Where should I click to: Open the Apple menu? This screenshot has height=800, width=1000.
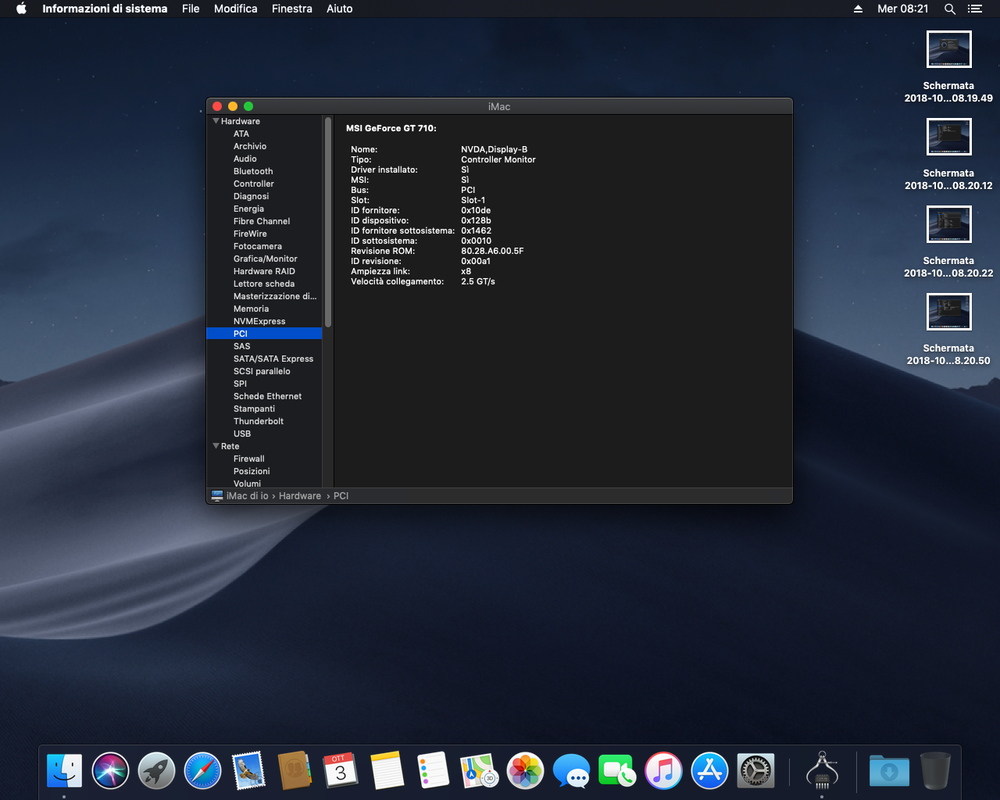[21, 8]
